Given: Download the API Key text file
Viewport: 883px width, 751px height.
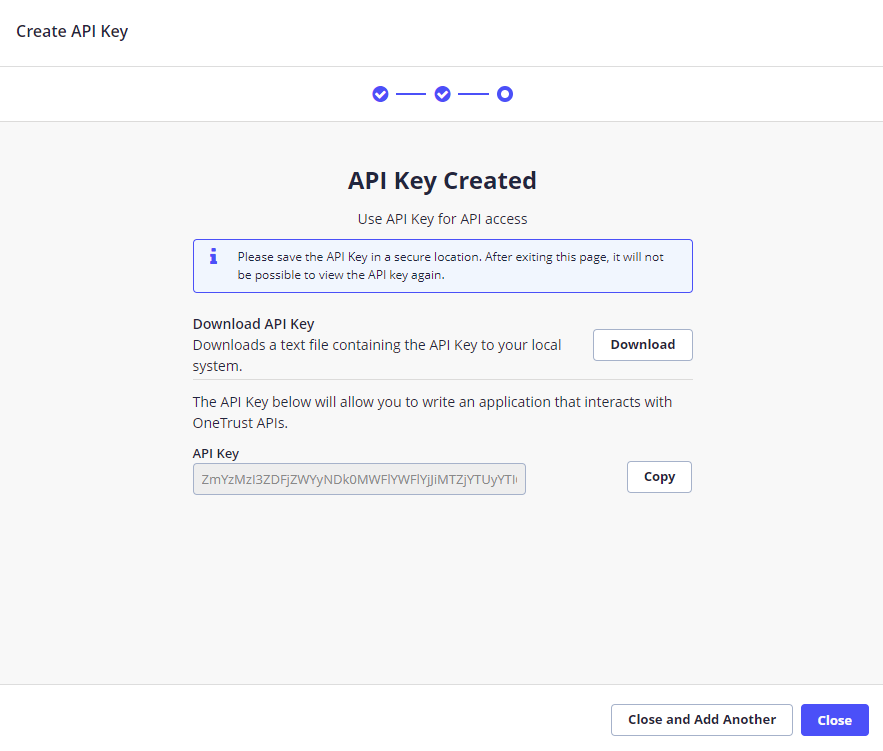Looking at the screenshot, I should tap(642, 344).
